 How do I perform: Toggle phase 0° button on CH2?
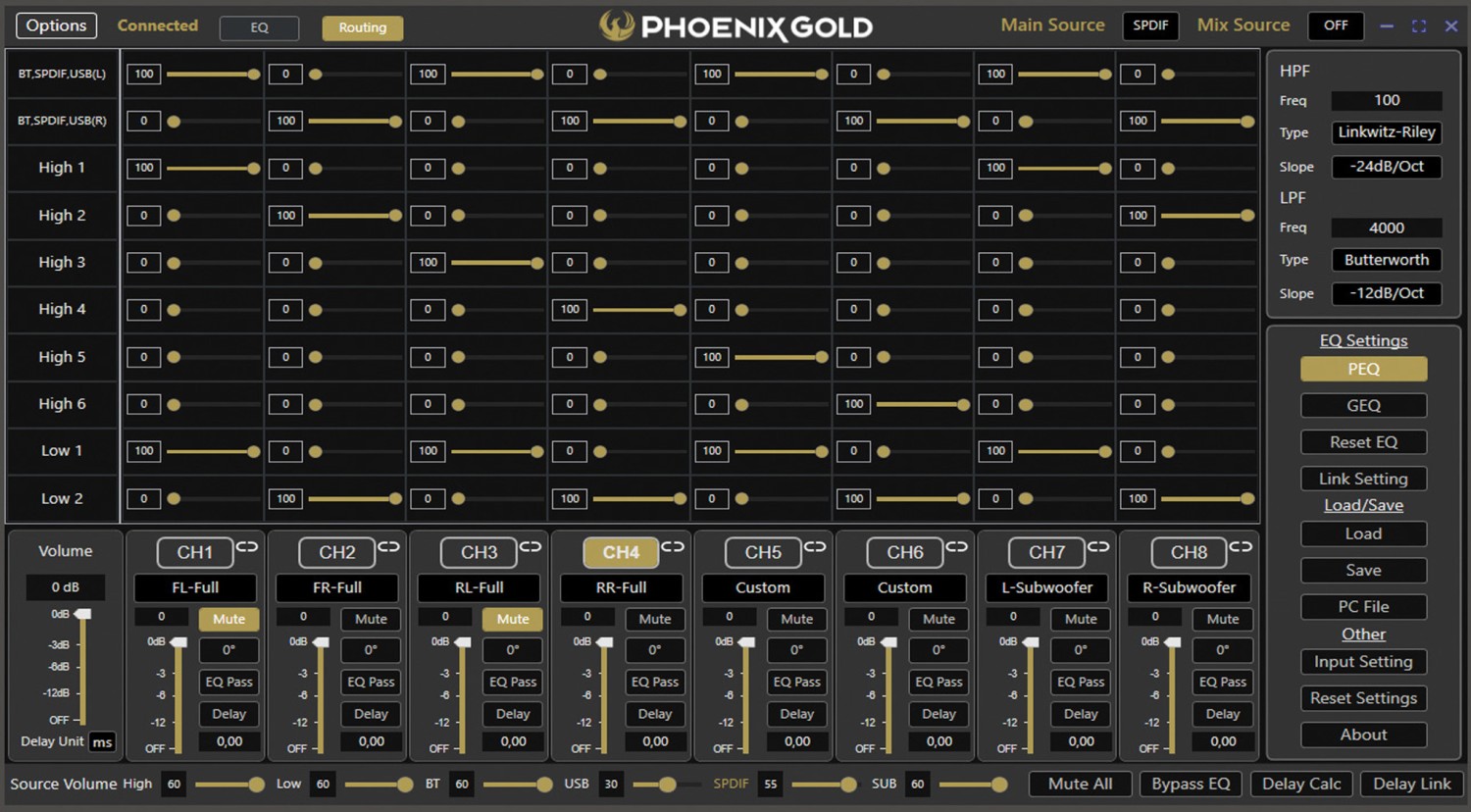pos(371,650)
